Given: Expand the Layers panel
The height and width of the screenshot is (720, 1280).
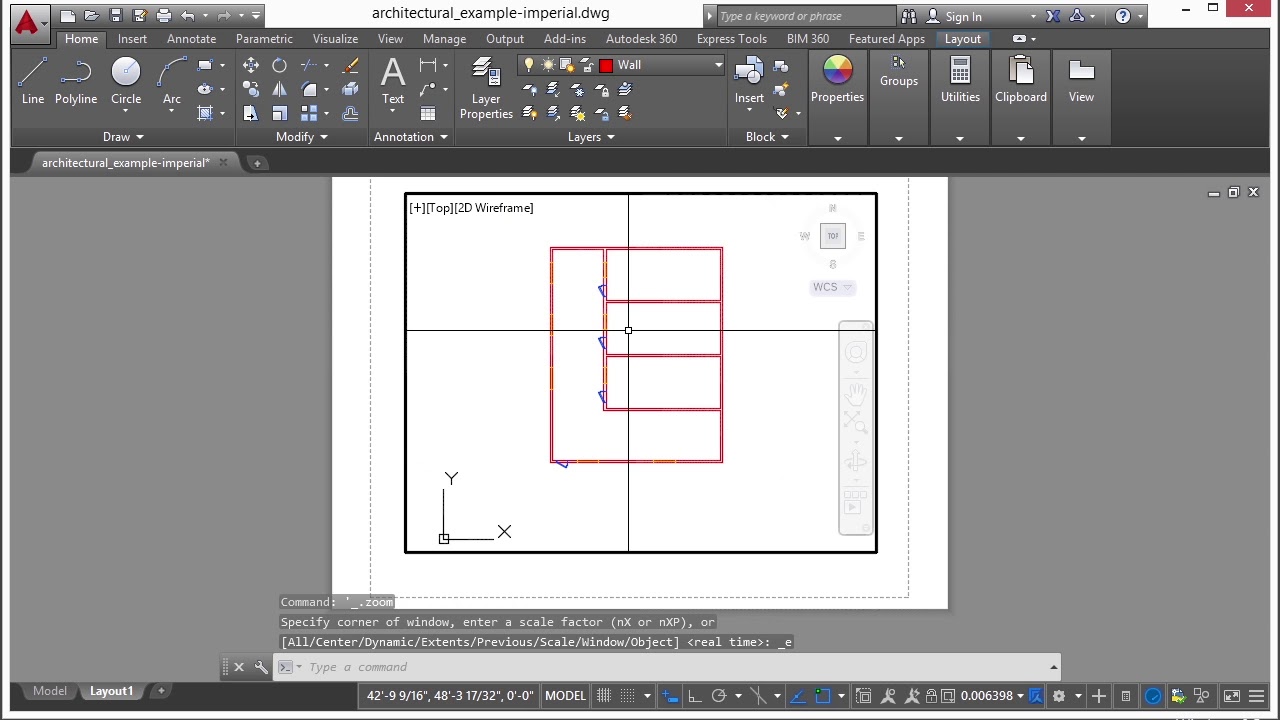Looking at the screenshot, I should (591, 137).
